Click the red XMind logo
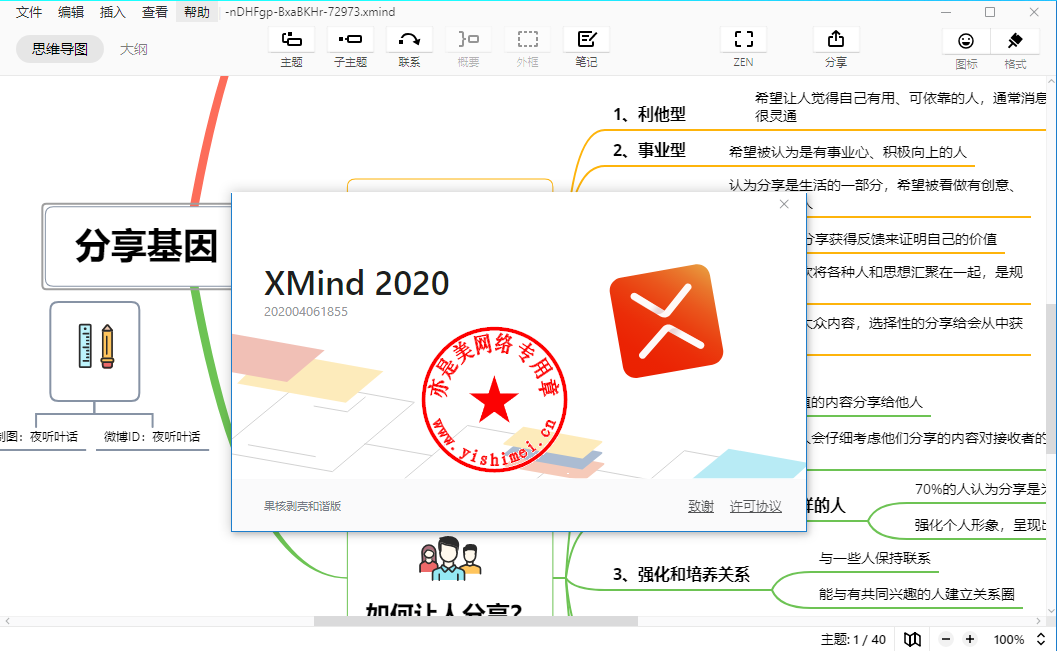 pos(666,321)
